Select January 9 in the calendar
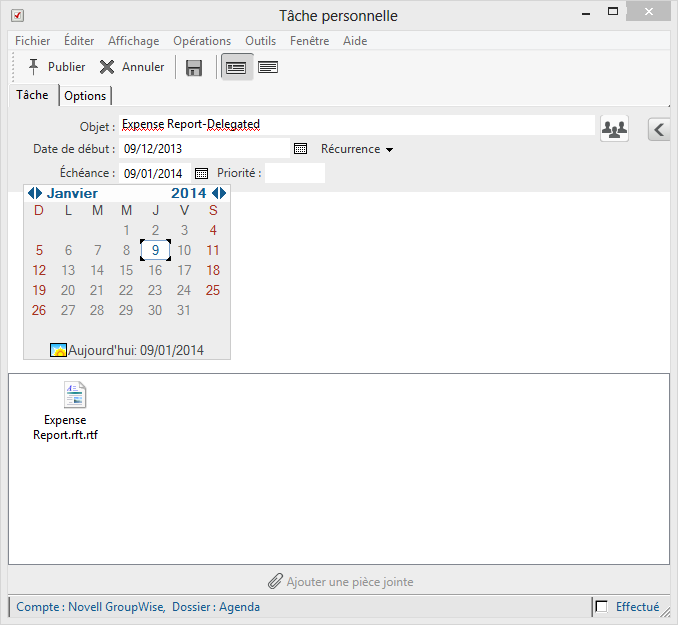 pos(155,250)
